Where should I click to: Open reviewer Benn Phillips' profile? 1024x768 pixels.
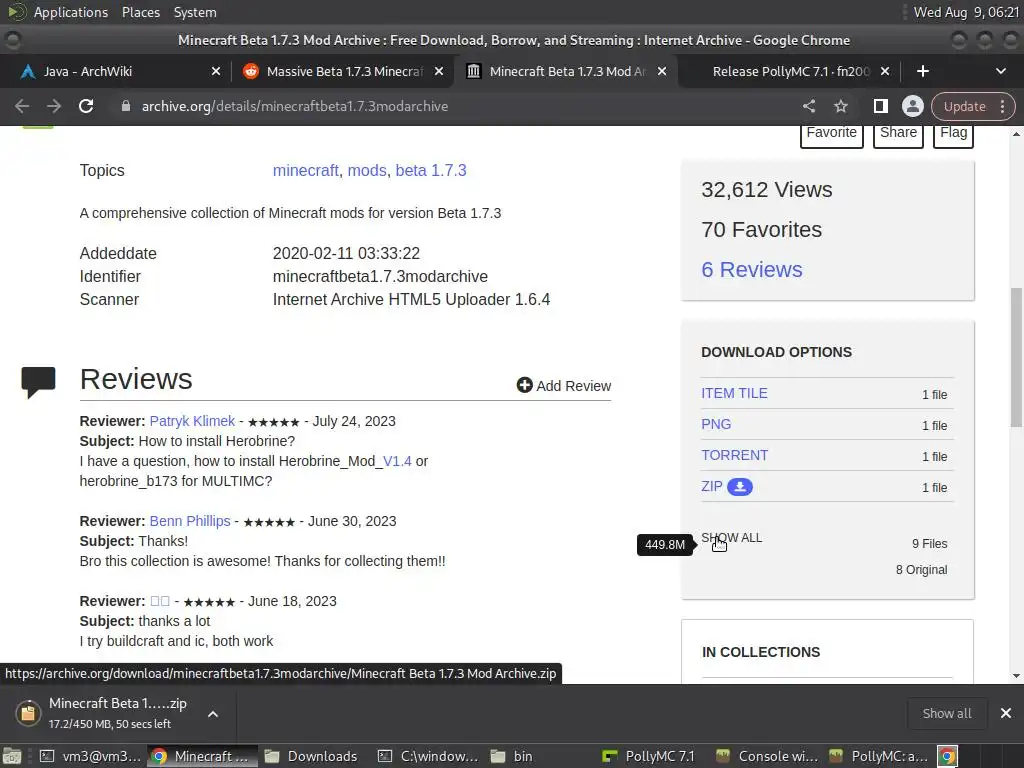[190, 521]
